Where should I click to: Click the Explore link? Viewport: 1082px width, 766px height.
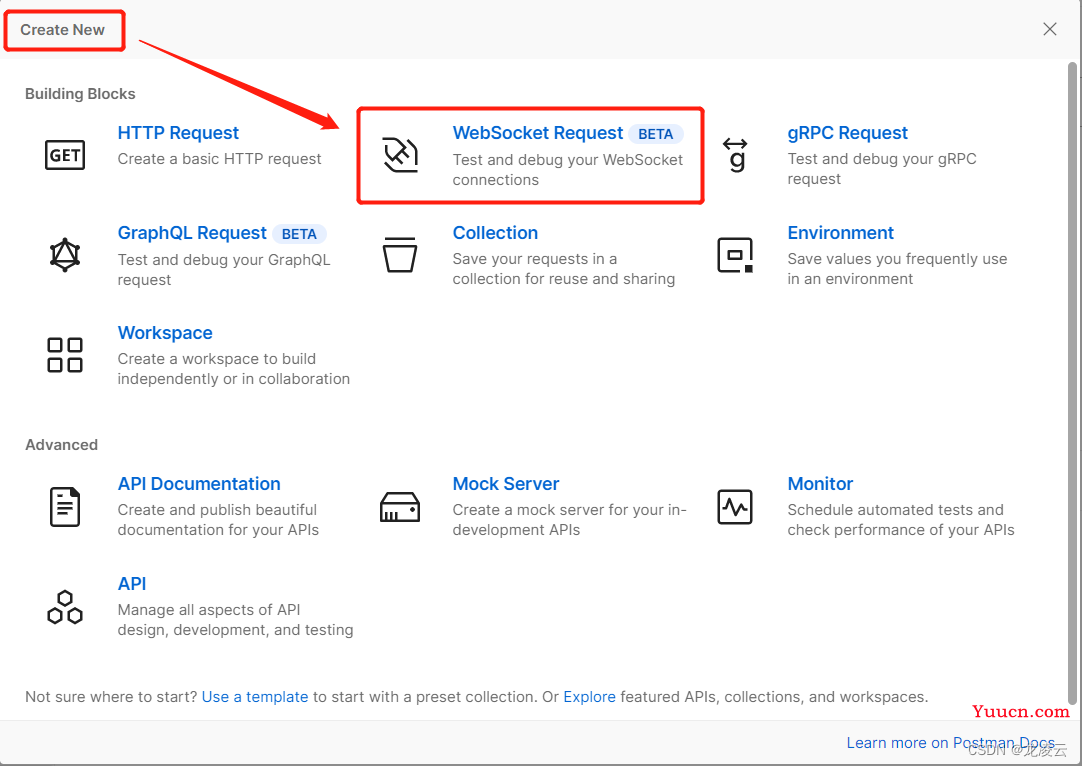[589, 697]
